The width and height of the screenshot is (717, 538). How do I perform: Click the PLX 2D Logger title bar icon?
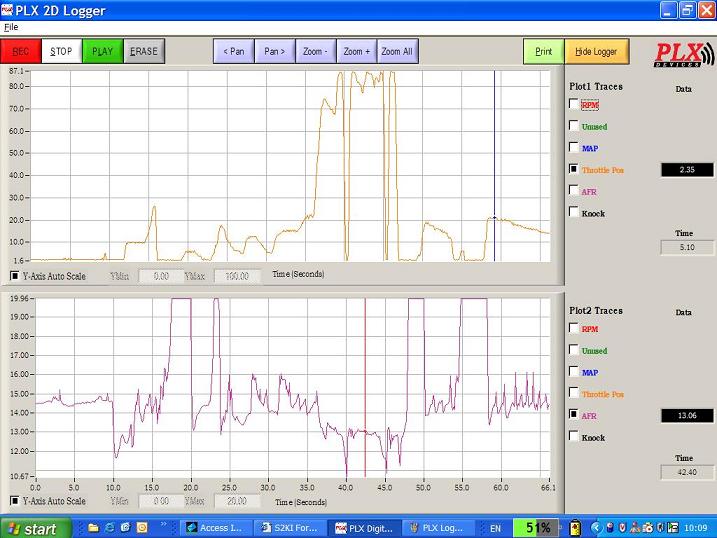7,10
